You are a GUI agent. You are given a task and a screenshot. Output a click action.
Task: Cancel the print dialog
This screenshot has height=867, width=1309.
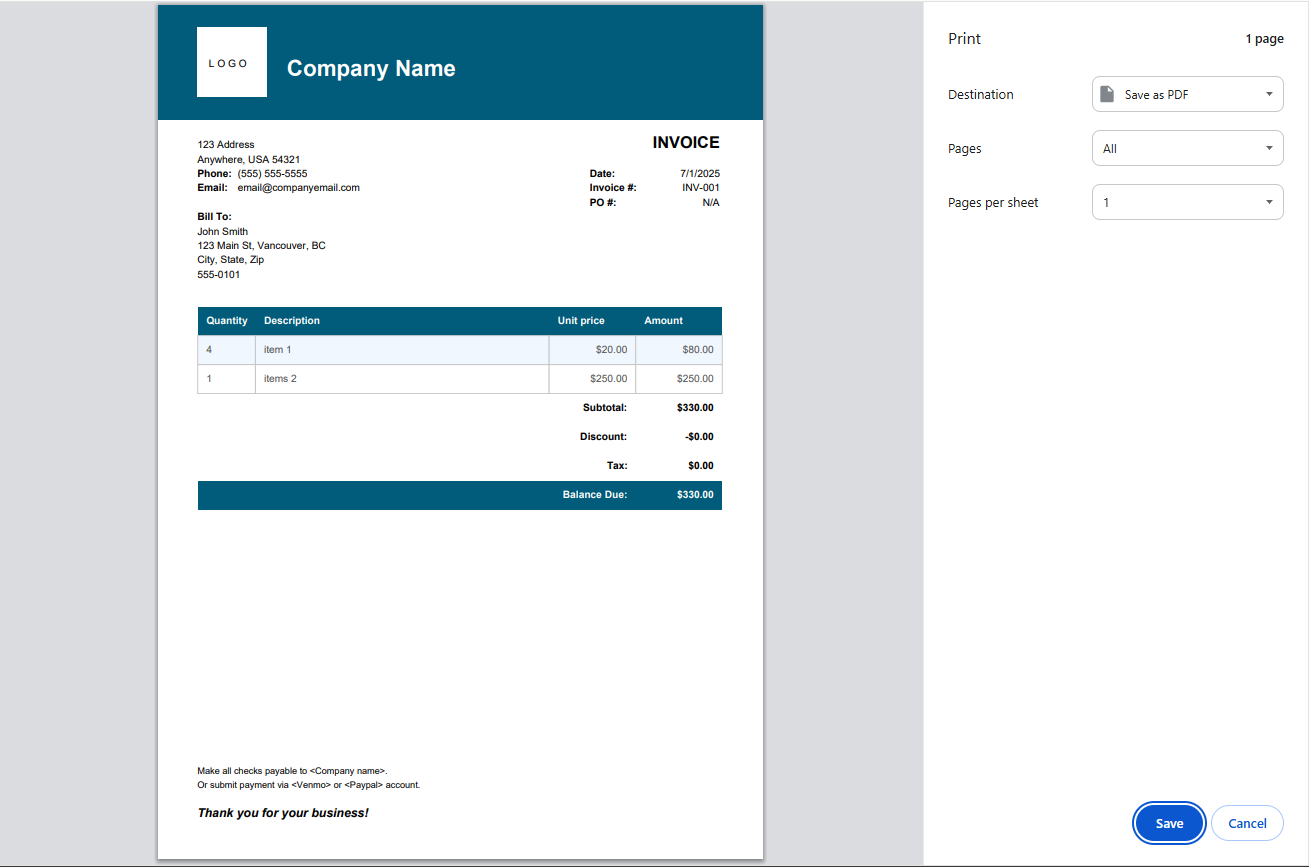(1246, 823)
